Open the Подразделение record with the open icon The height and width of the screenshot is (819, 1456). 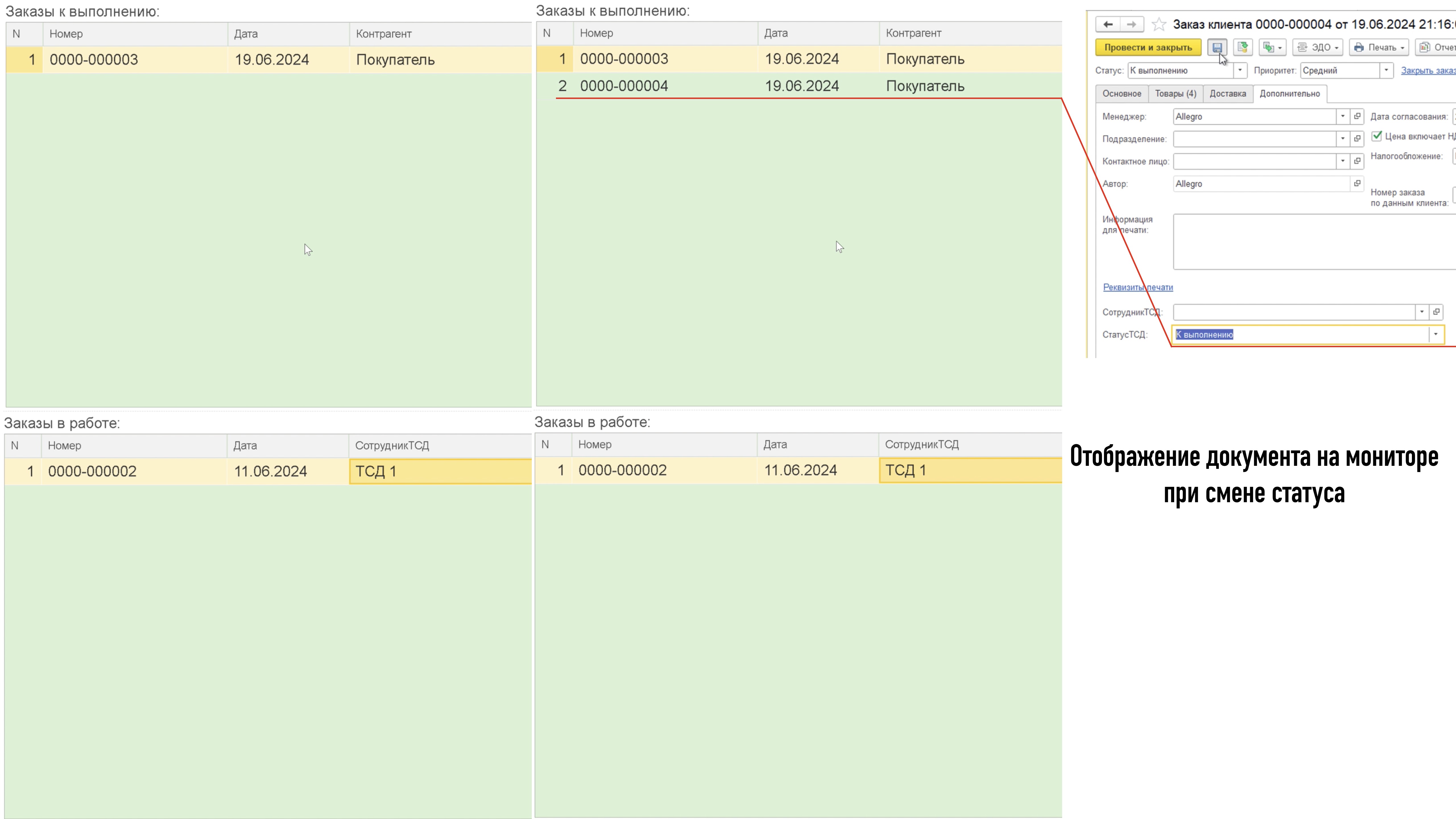1357,139
